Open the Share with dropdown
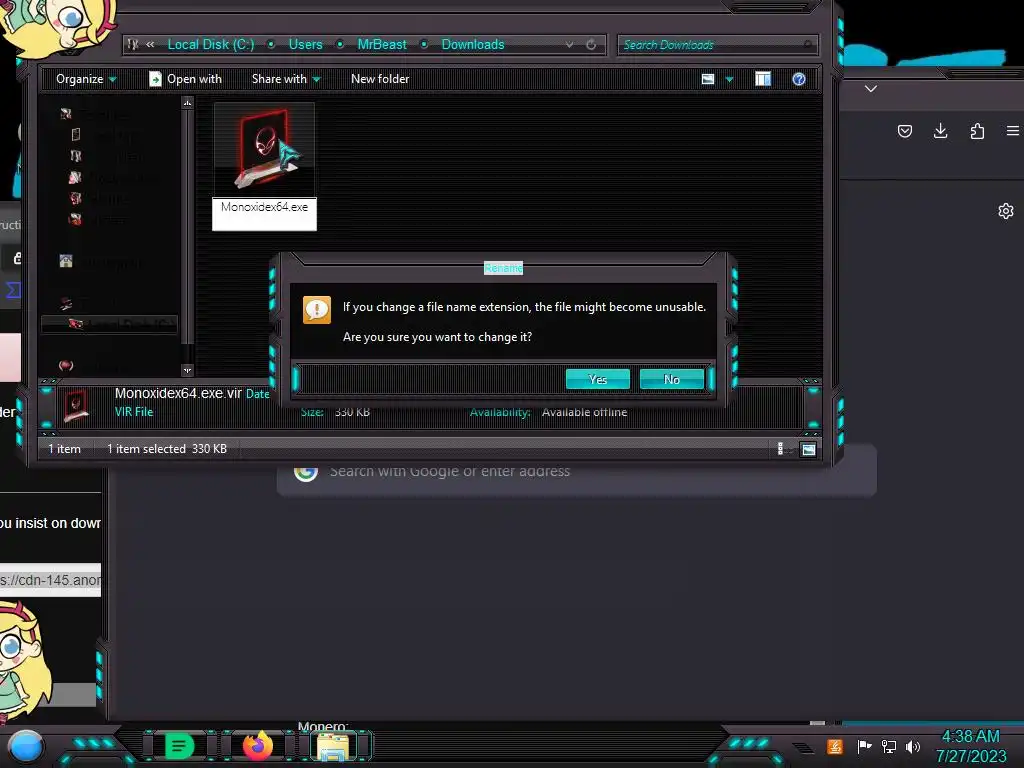1024x768 pixels. (x=286, y=79)
